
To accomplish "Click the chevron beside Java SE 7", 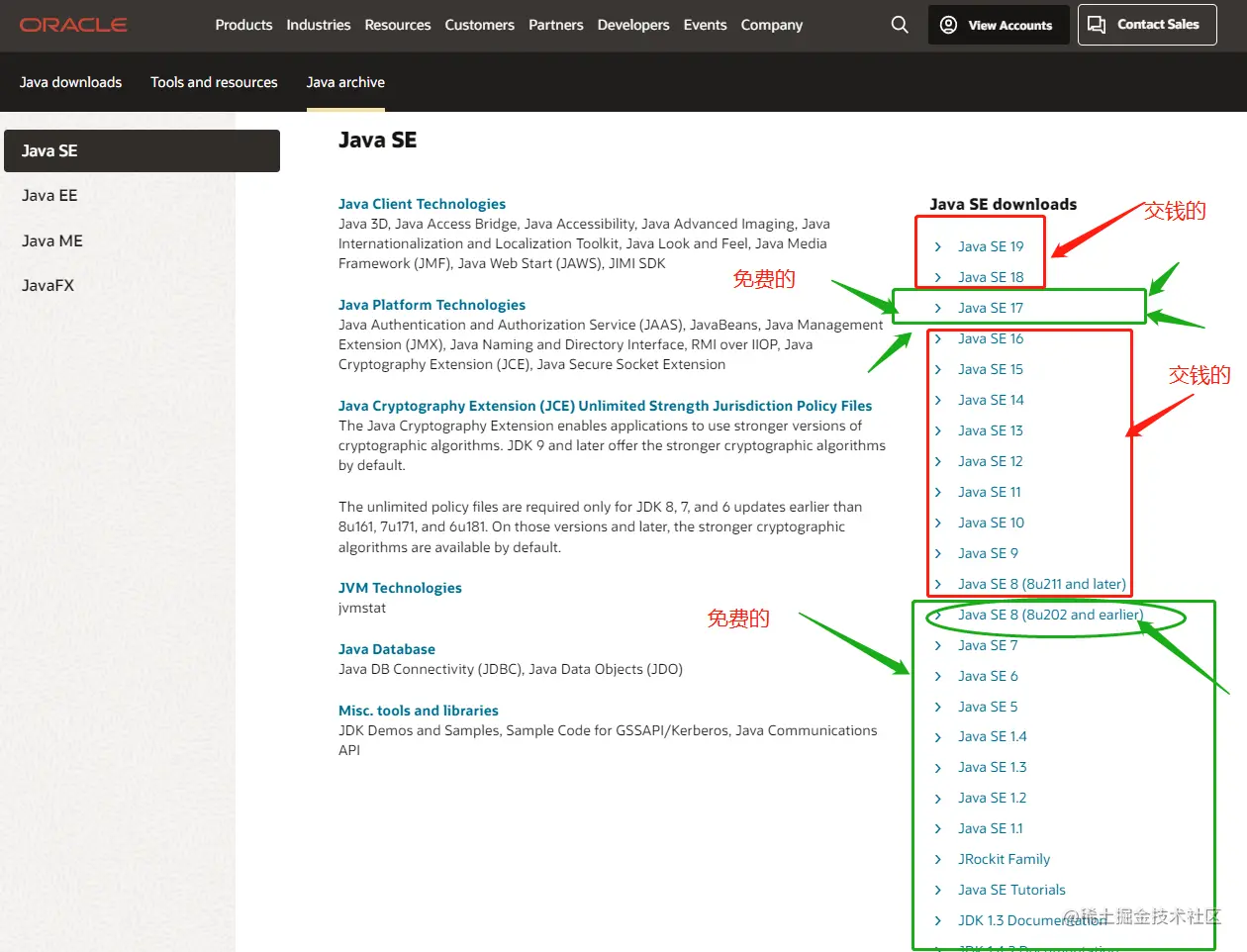I will click(938, 646).
